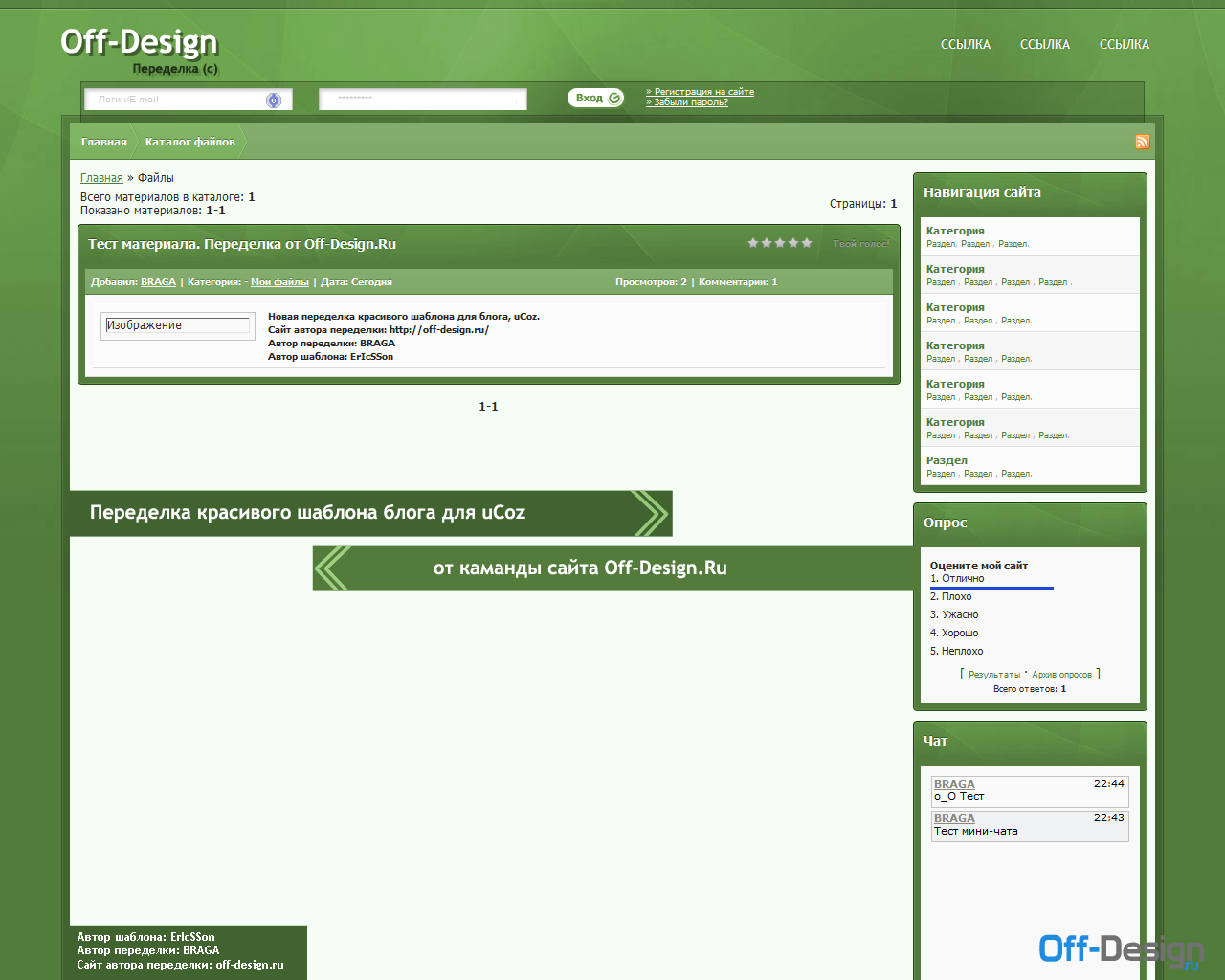Switch to the Каталог файлов tab

[189, 141]
